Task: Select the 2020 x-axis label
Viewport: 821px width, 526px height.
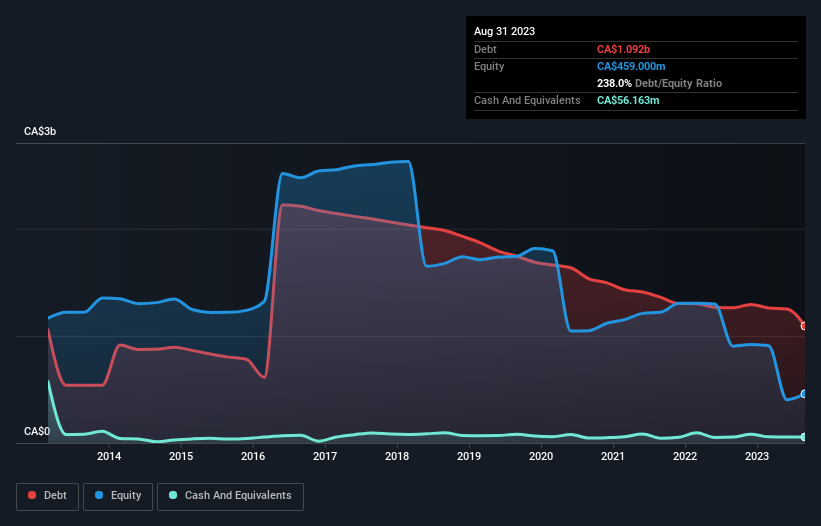Action: click(x=541, y=456)
